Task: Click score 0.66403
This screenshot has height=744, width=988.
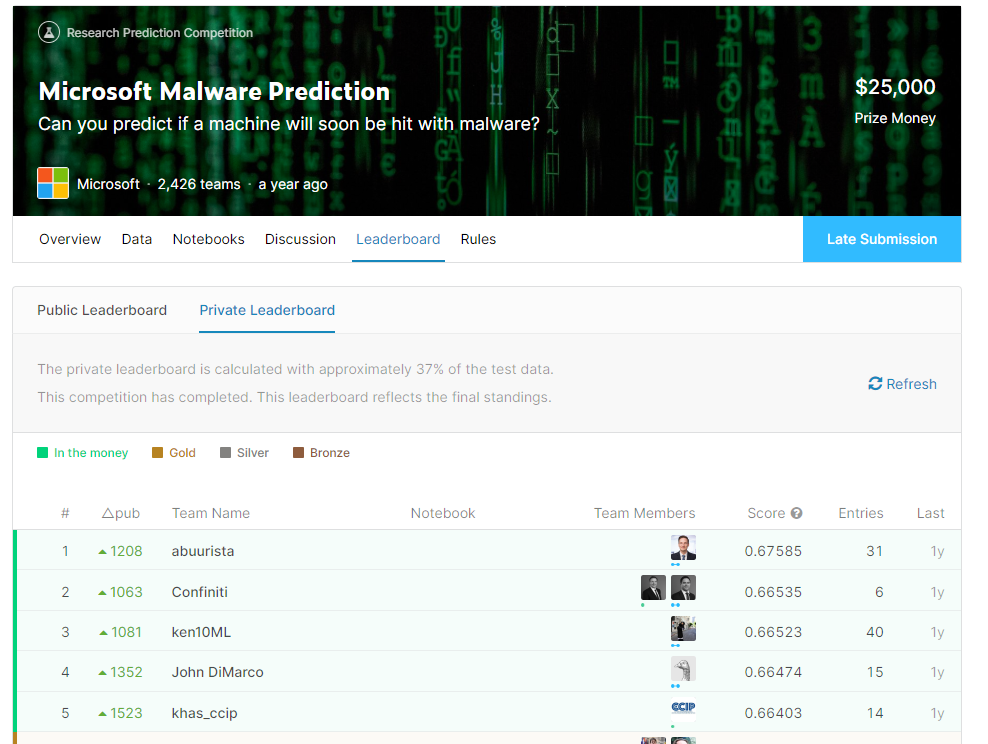Action: [x=773, y=713]
